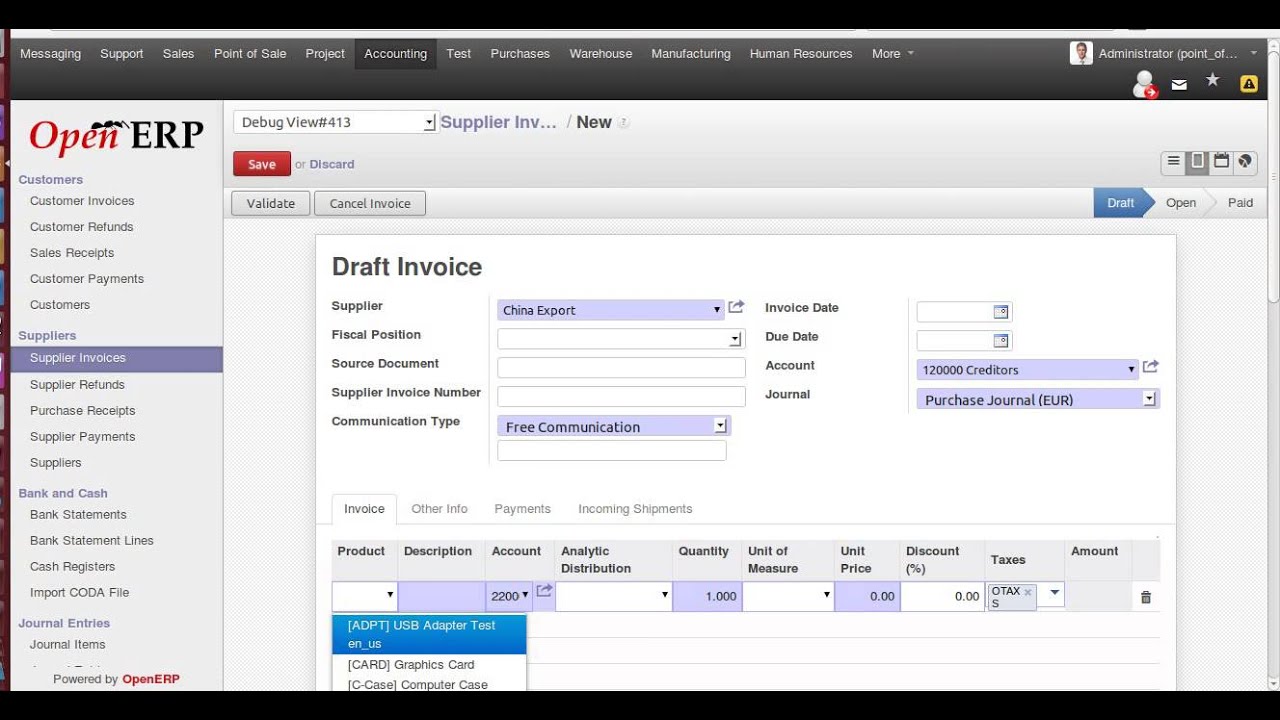Image resolution: width=1280 pixels, height=720 pixels.
Task: Switch to Incoming Shipments tab
Action: (x=636, y=509)
